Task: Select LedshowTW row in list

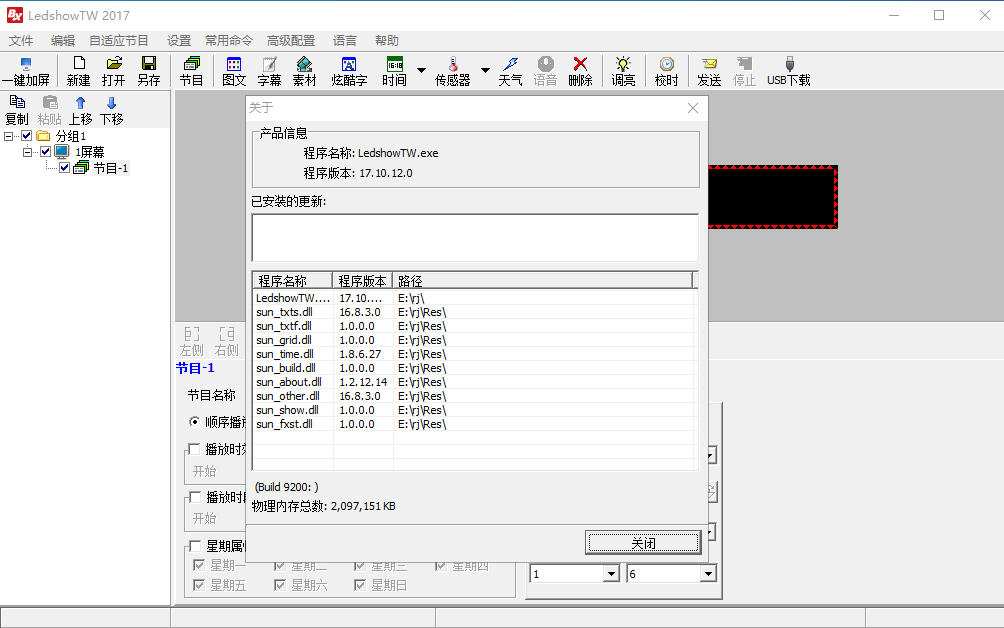Action: pos(474,298)
